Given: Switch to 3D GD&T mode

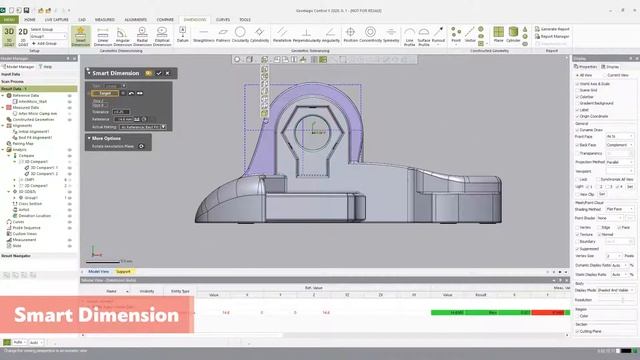Looking at the screenshot, I should (9, 36).
